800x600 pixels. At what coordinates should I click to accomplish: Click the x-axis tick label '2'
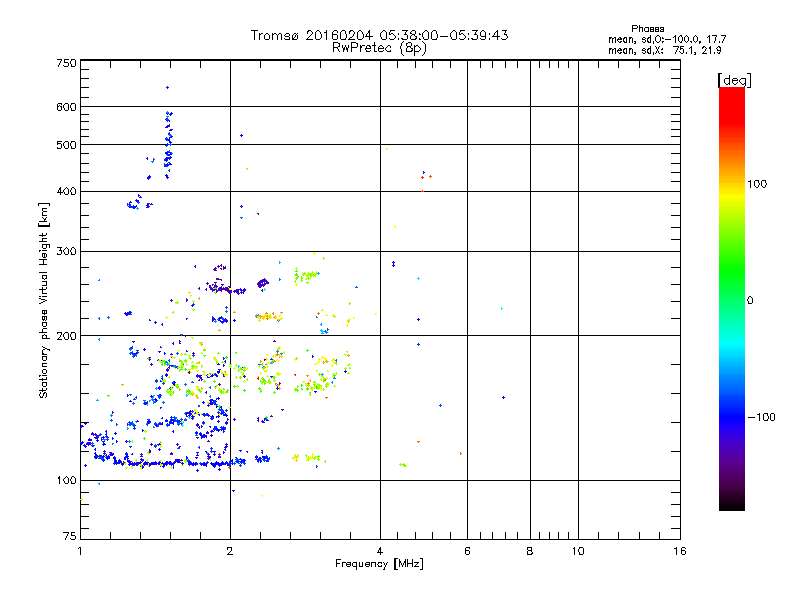[230, 551]
